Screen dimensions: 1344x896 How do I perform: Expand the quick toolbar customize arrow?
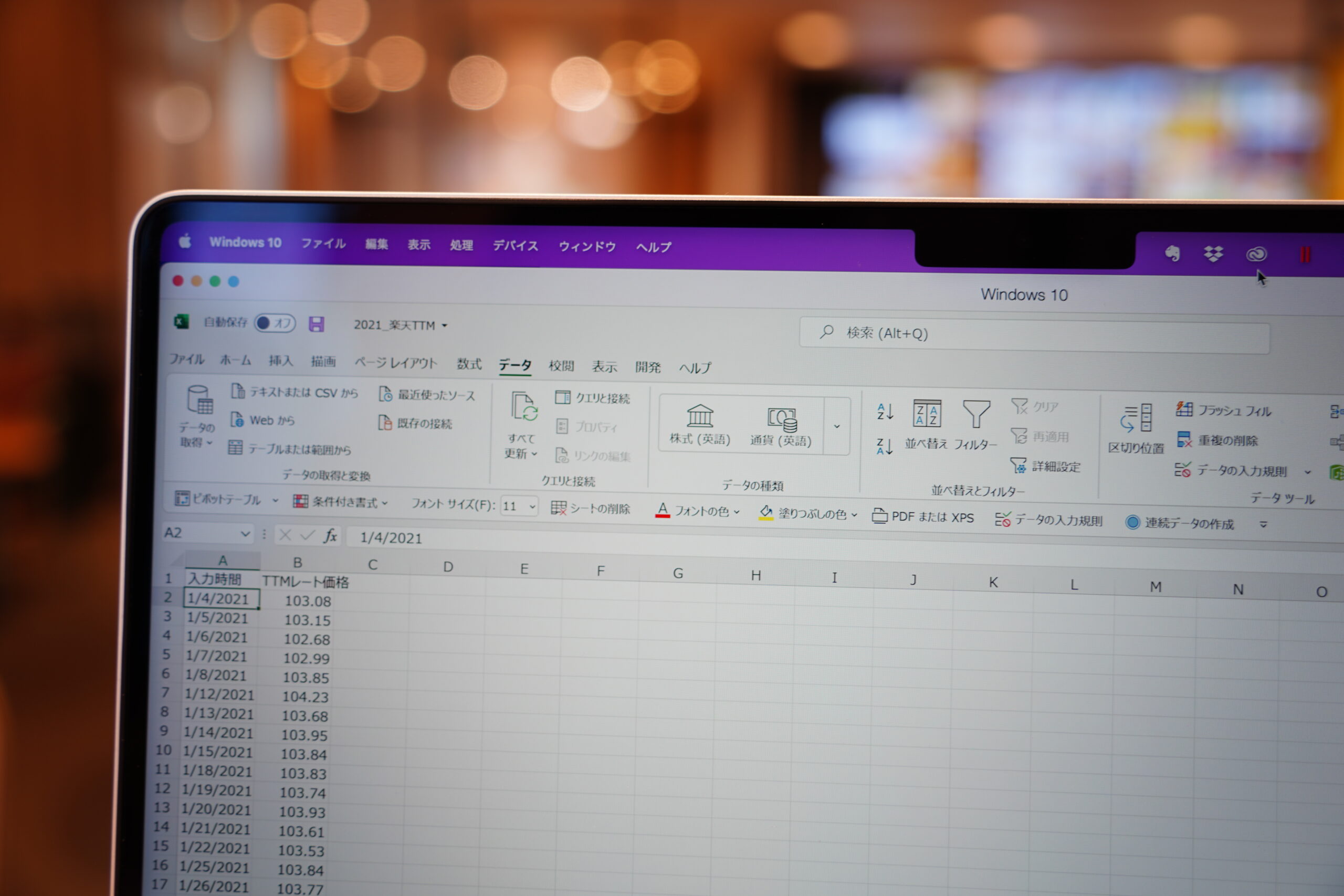[x=1264, y=524]
